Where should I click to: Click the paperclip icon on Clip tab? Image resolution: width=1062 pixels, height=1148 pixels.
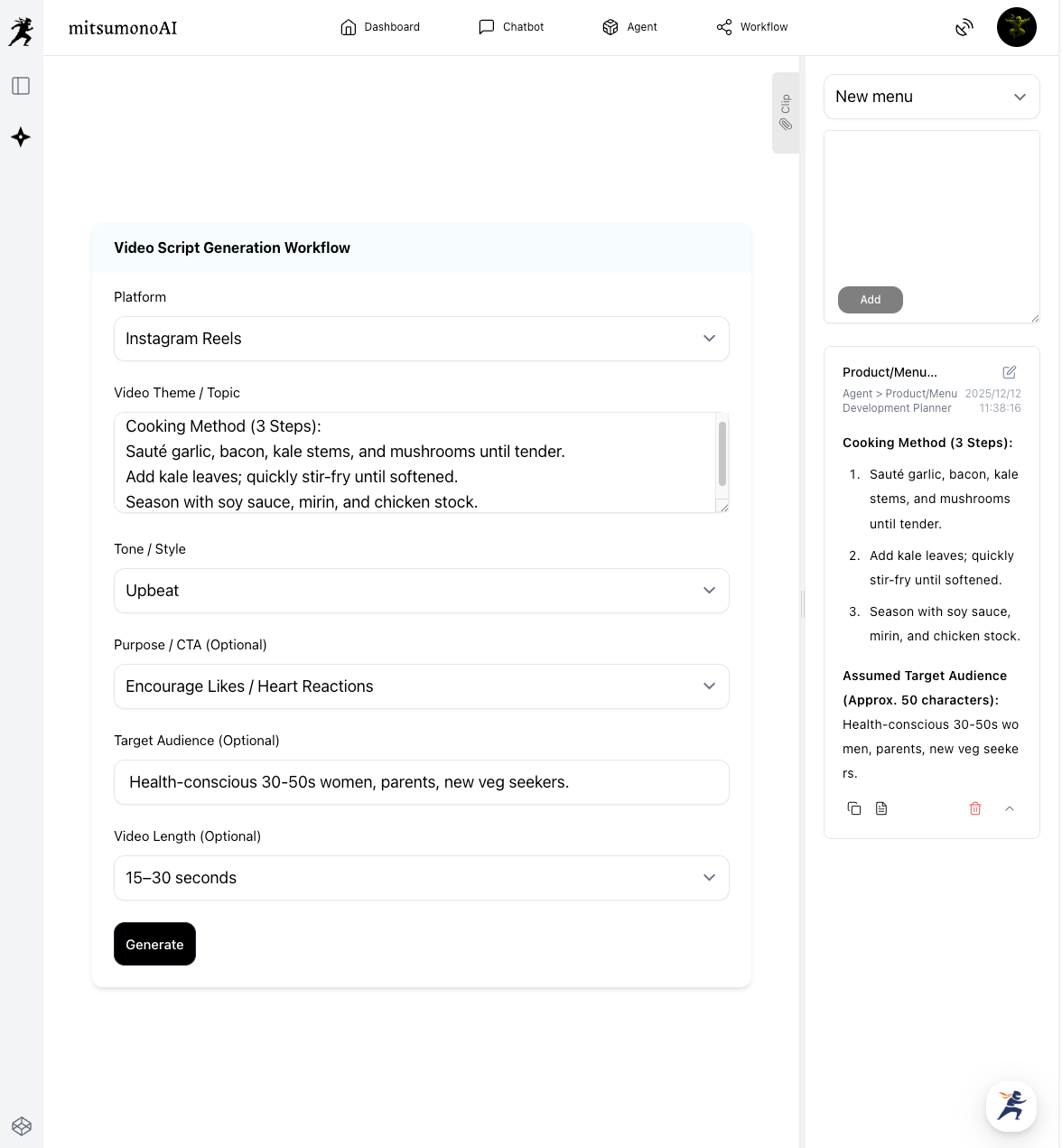(x=786, y=125)
